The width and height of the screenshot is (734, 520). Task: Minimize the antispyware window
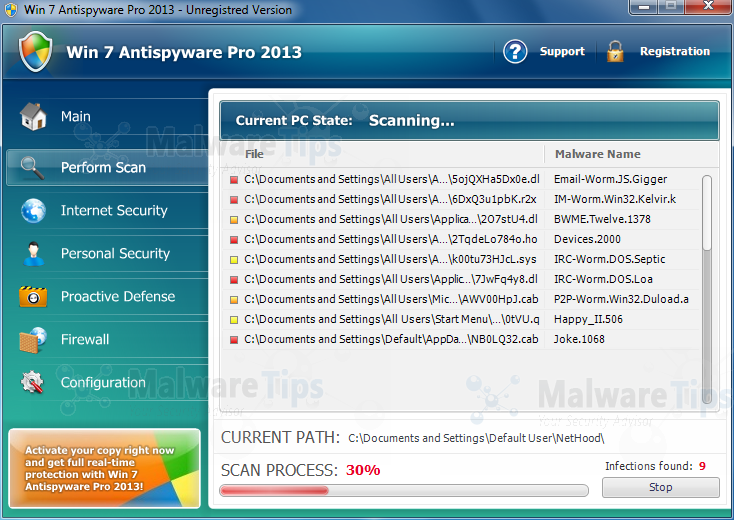(644, 7)
